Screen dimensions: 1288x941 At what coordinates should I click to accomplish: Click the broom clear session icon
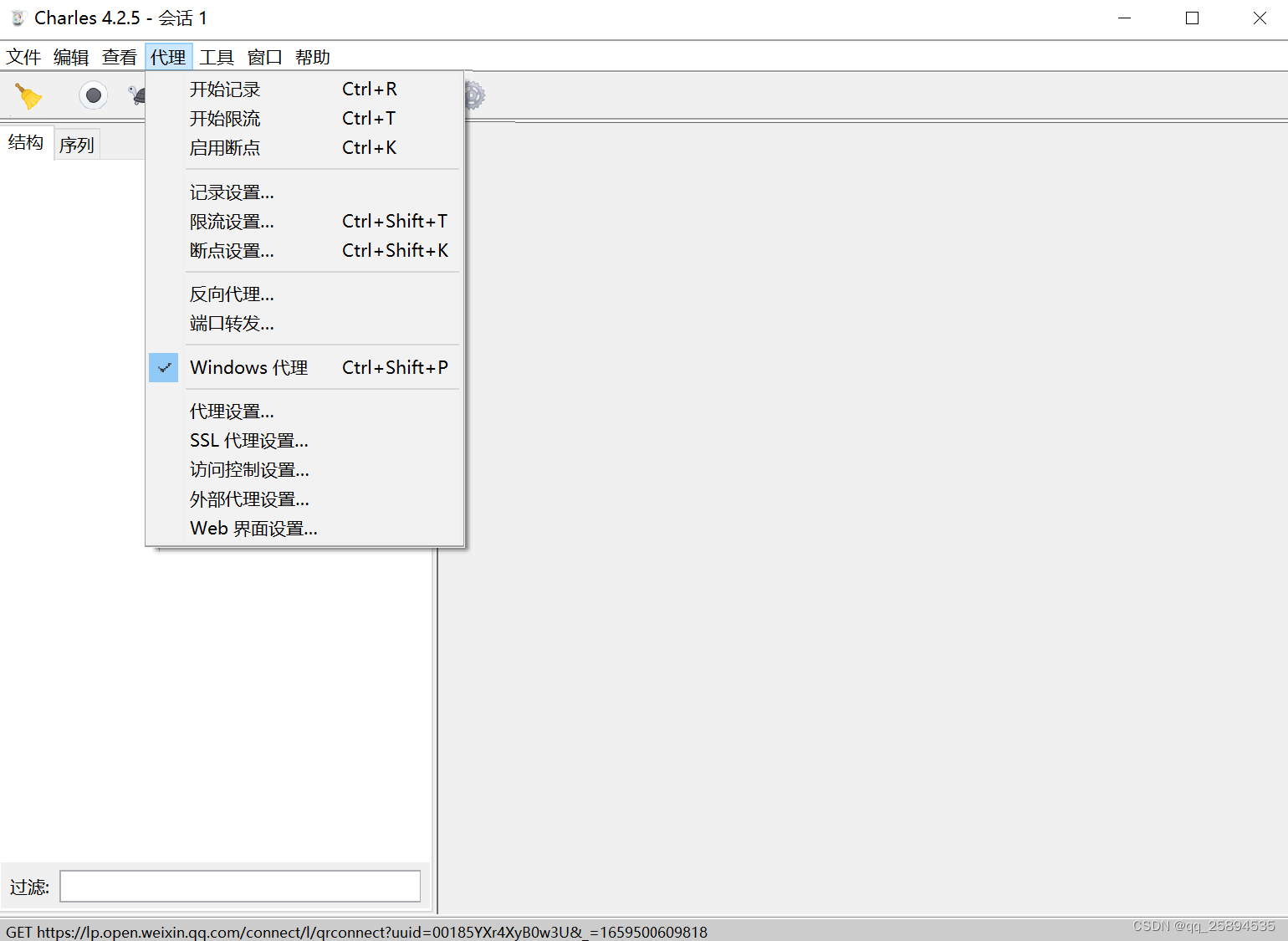pyautogui.click(x=28, y=96)
